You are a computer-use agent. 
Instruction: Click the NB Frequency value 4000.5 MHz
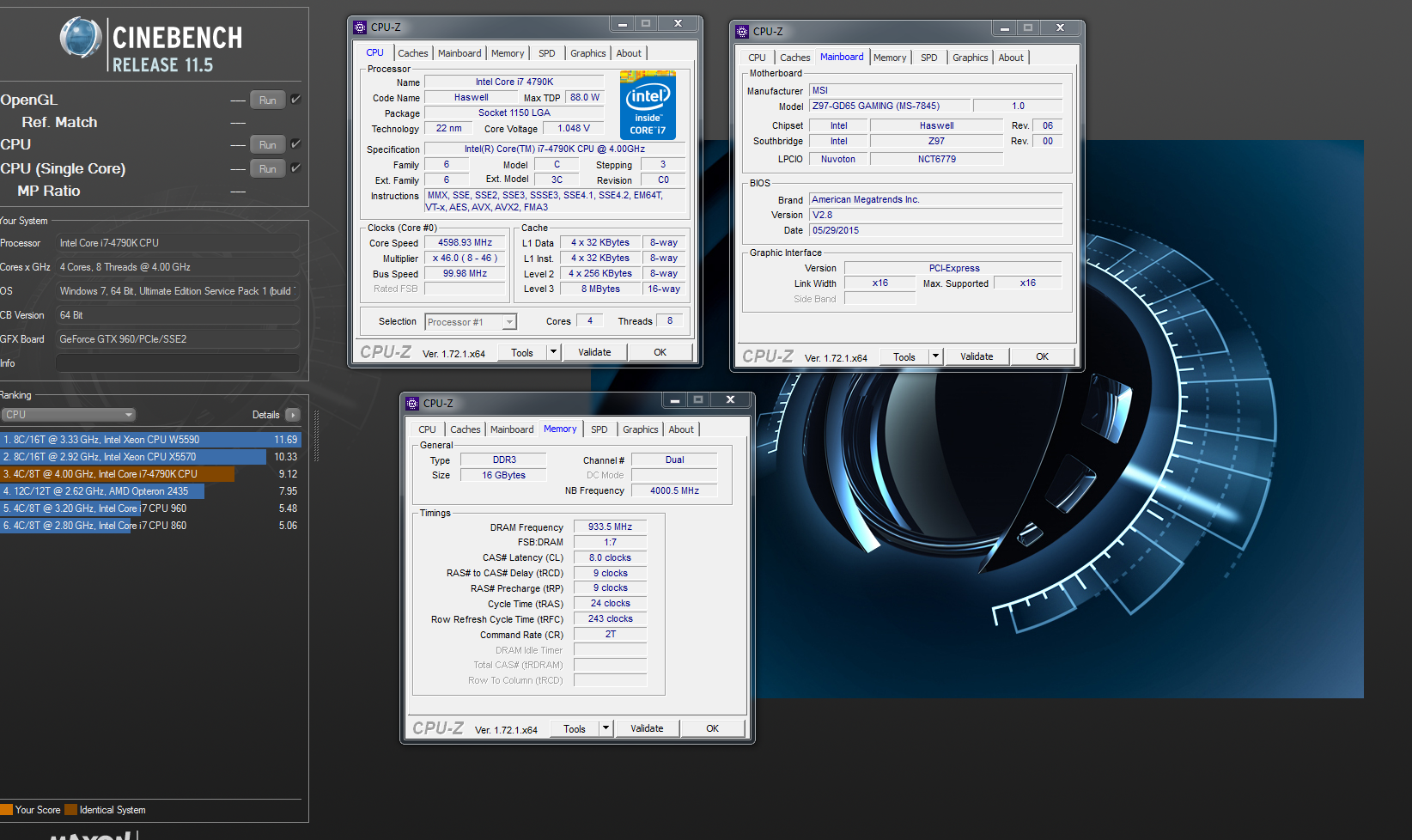pyautogui.click(x=674, y=491)
